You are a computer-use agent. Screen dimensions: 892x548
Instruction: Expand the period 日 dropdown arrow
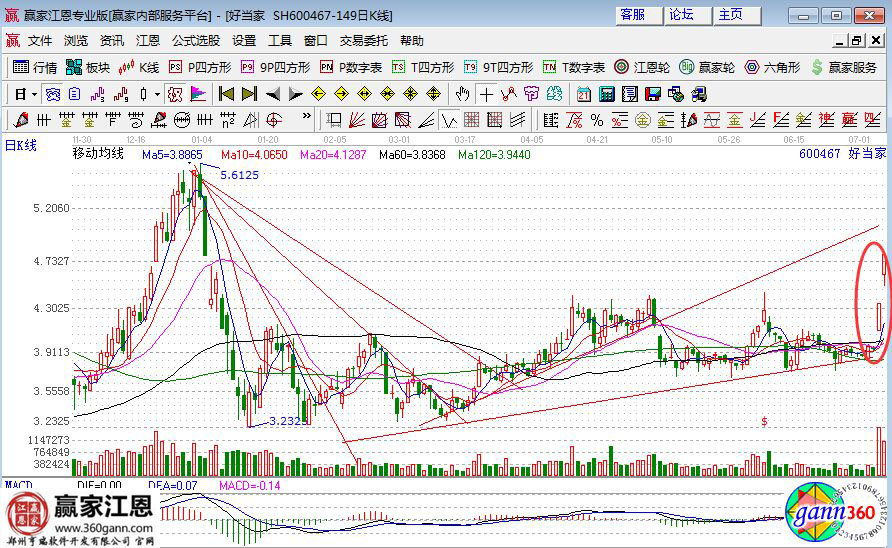[x=34, y=94]
